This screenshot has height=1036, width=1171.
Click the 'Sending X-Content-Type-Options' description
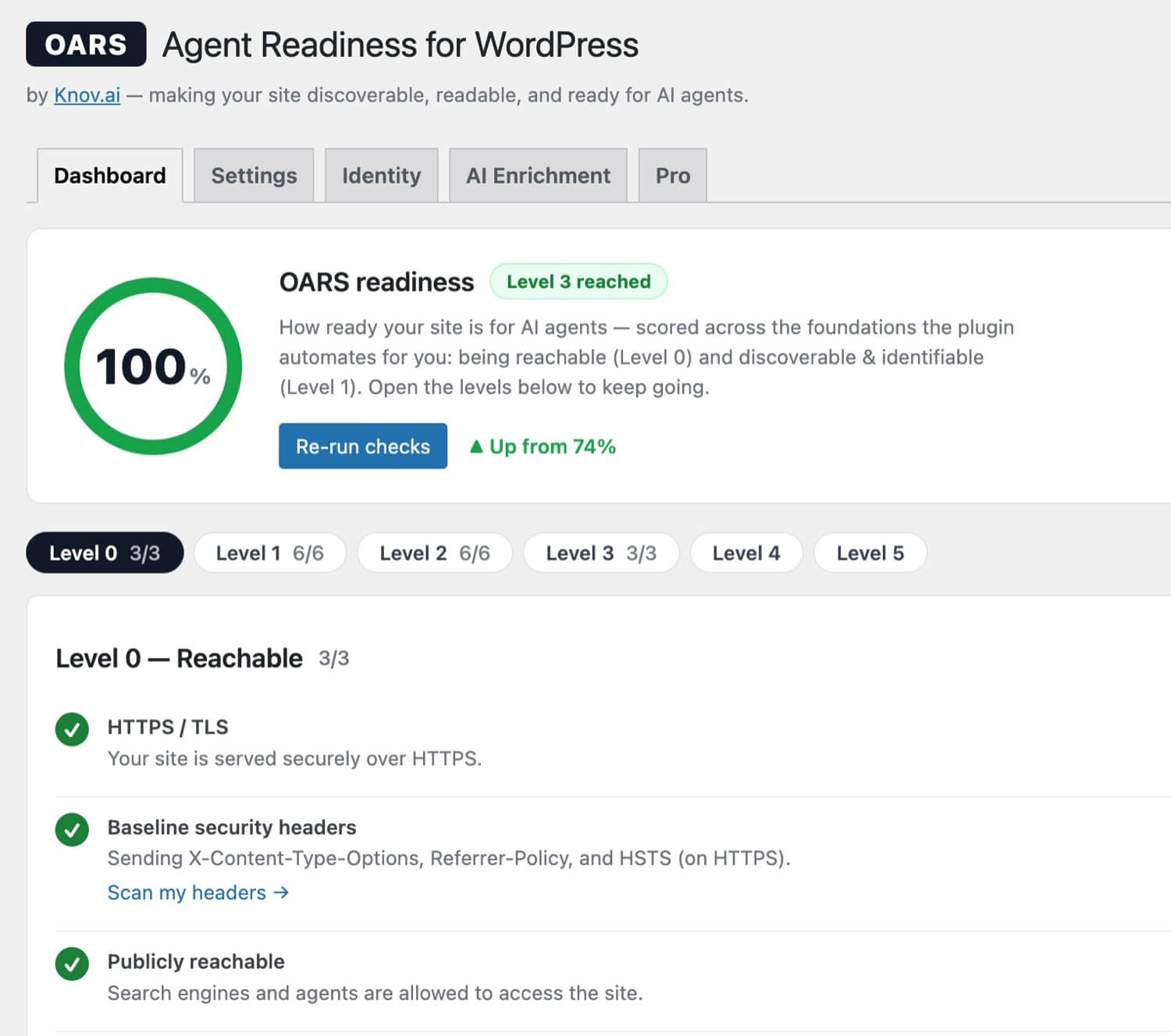click(x=449, y=859)
